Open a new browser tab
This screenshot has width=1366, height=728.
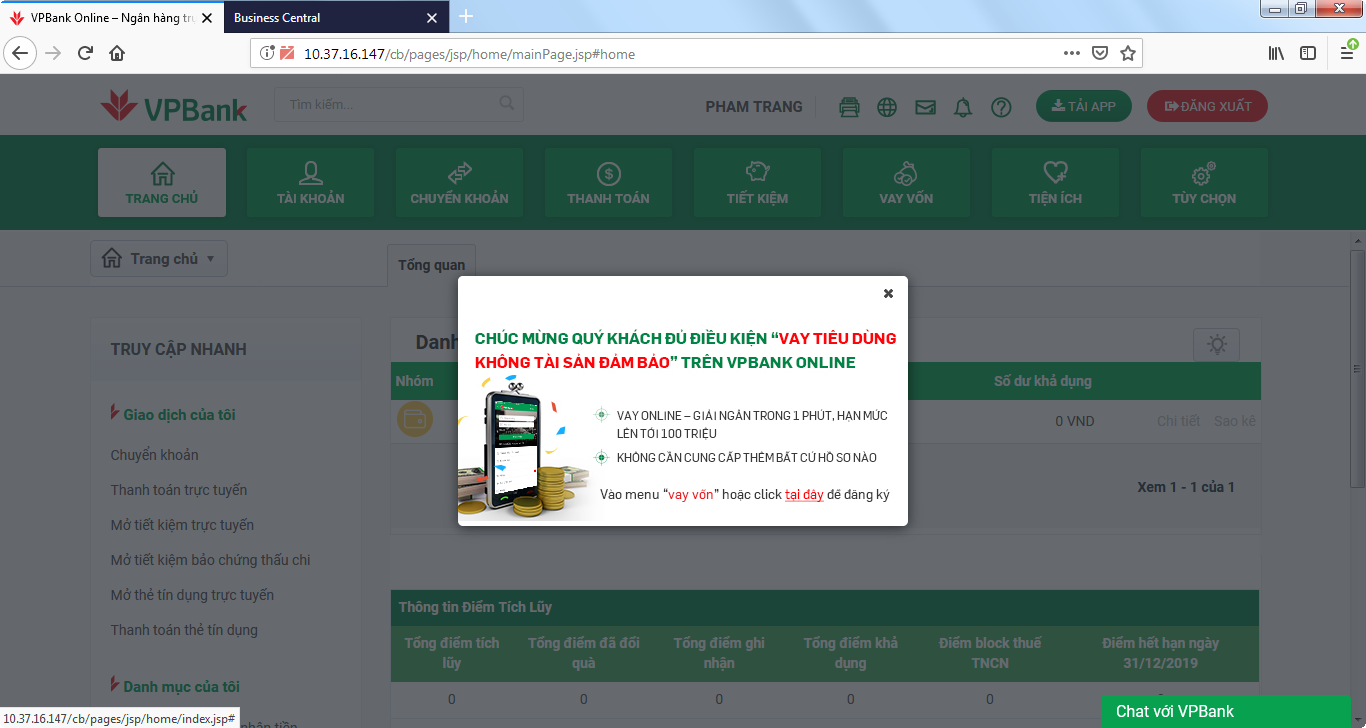(466, 16)
